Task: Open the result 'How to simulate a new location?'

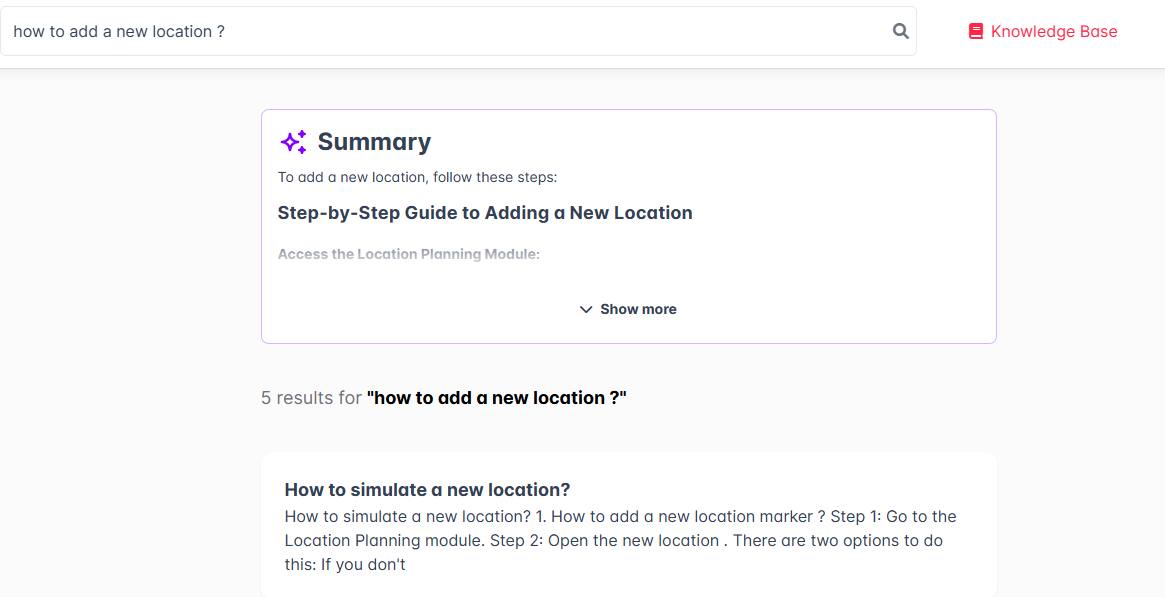Action: point(427,490)
